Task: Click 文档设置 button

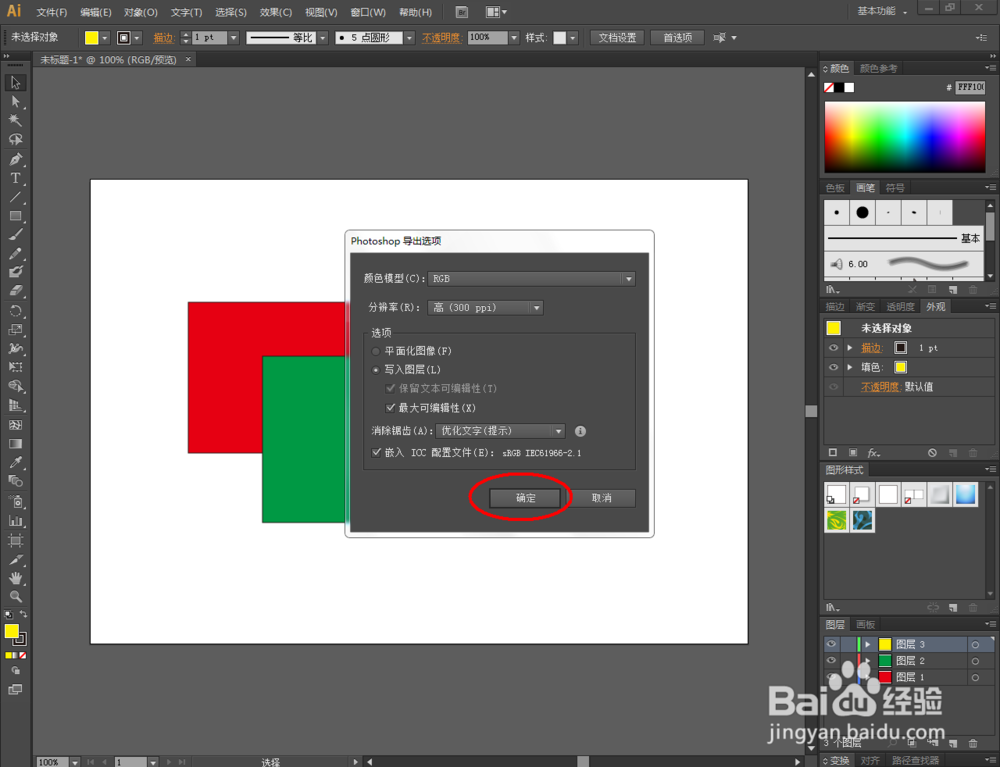Action: click(x=617, y=38)
